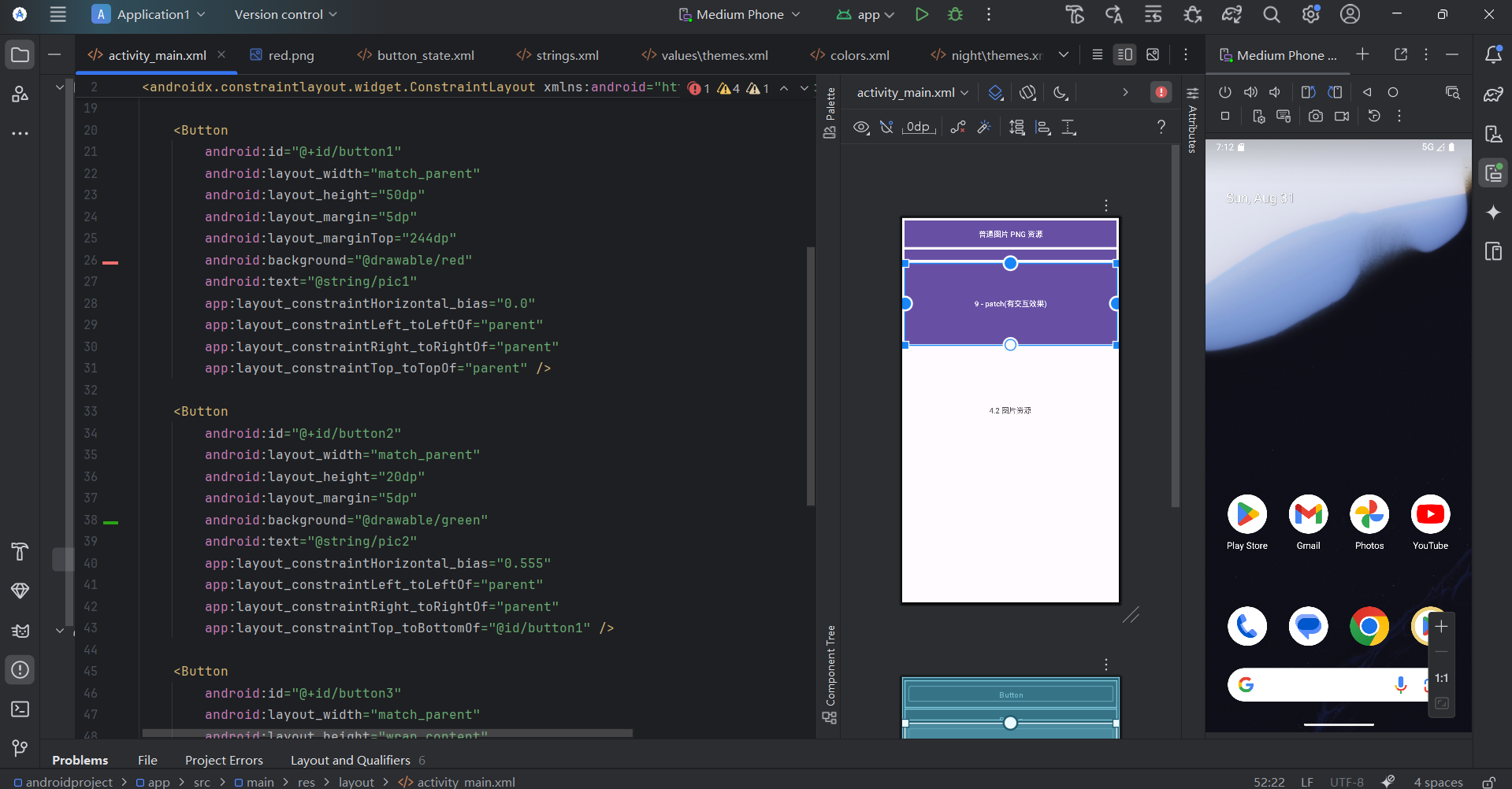Open the Gemini sparkle tool window
Screen dimensions: 1512x789
1493,212
